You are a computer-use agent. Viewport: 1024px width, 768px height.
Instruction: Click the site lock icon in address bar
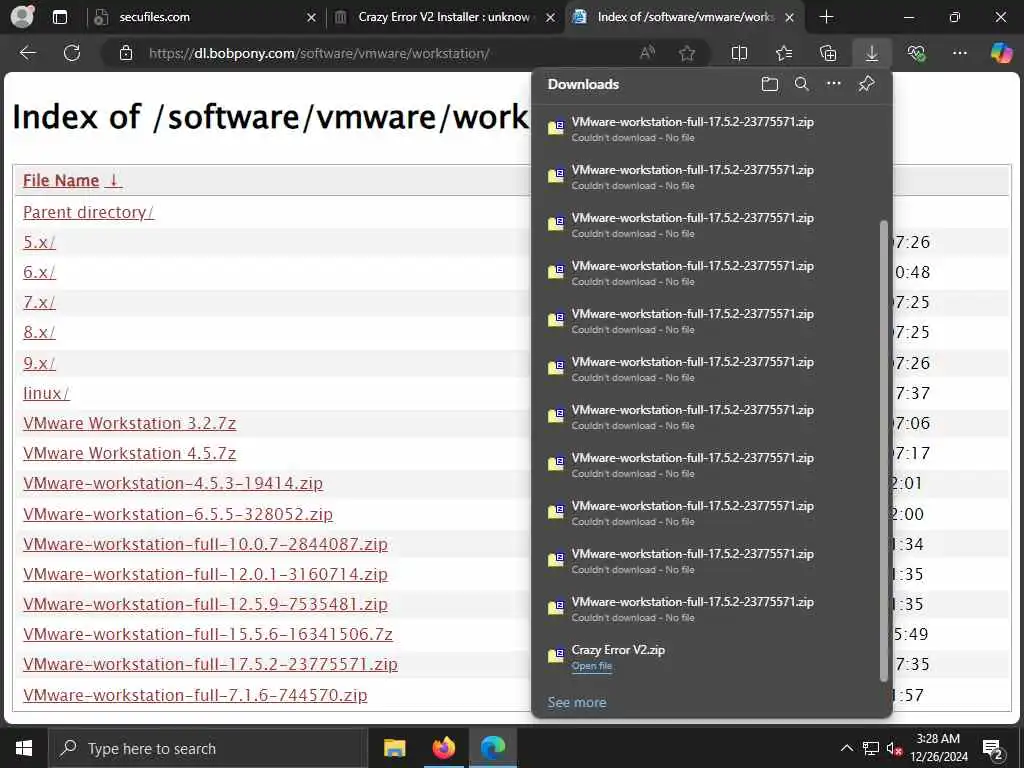tap(126, 53)
